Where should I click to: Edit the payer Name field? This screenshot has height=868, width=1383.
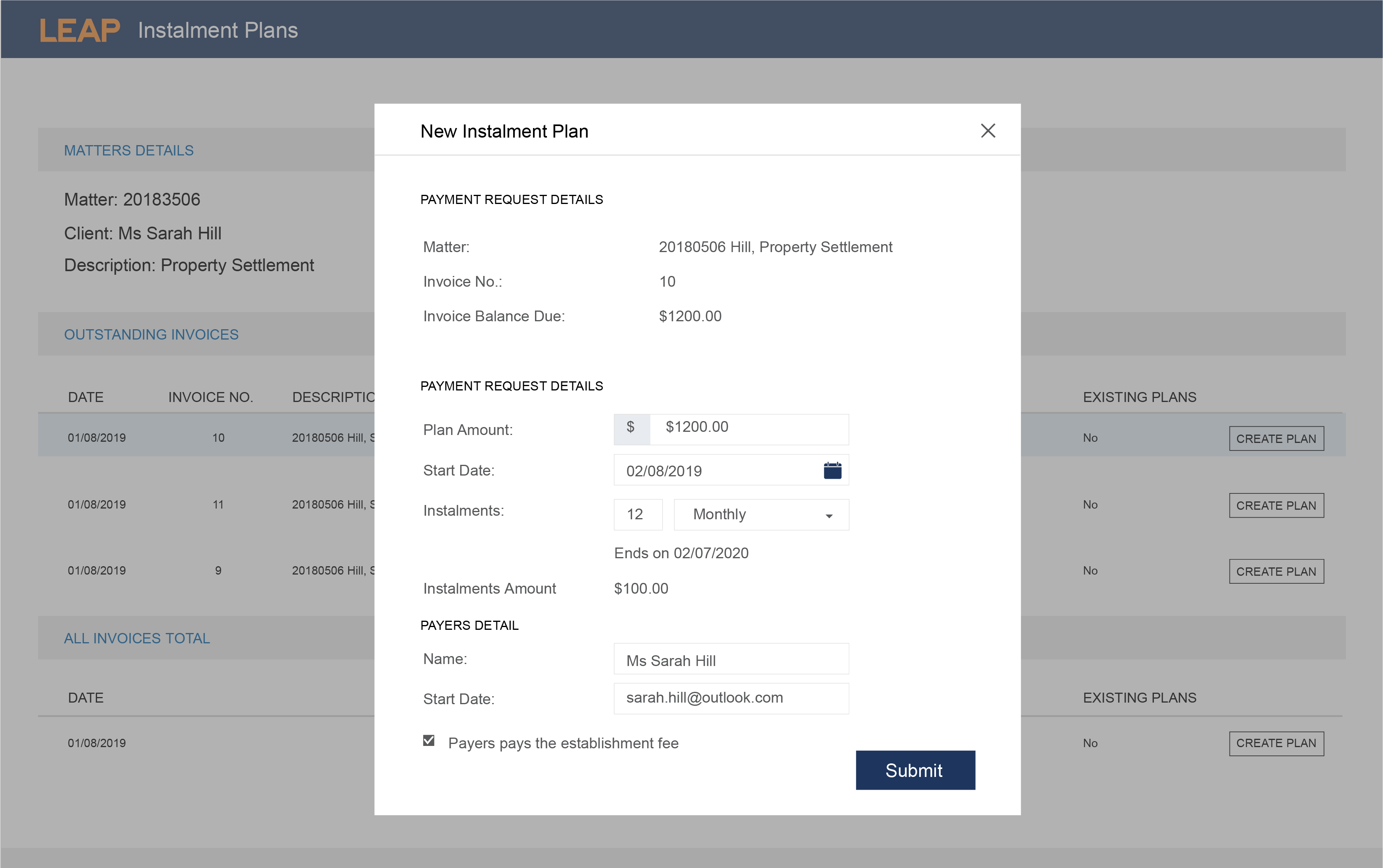pyautogui.click(x=731, y=659)
